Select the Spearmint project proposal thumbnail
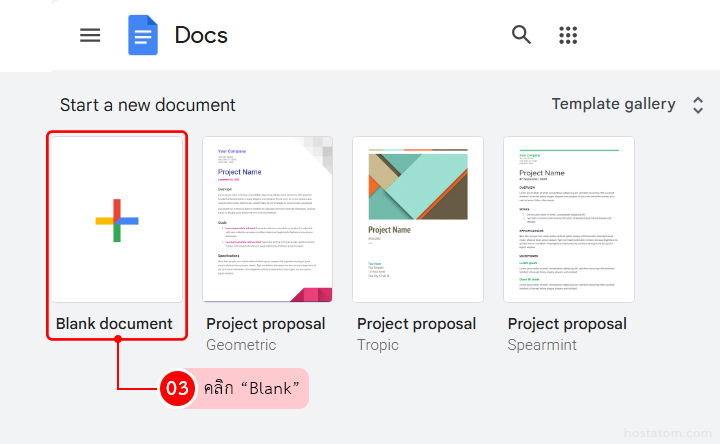 click(x=568, y=219)
